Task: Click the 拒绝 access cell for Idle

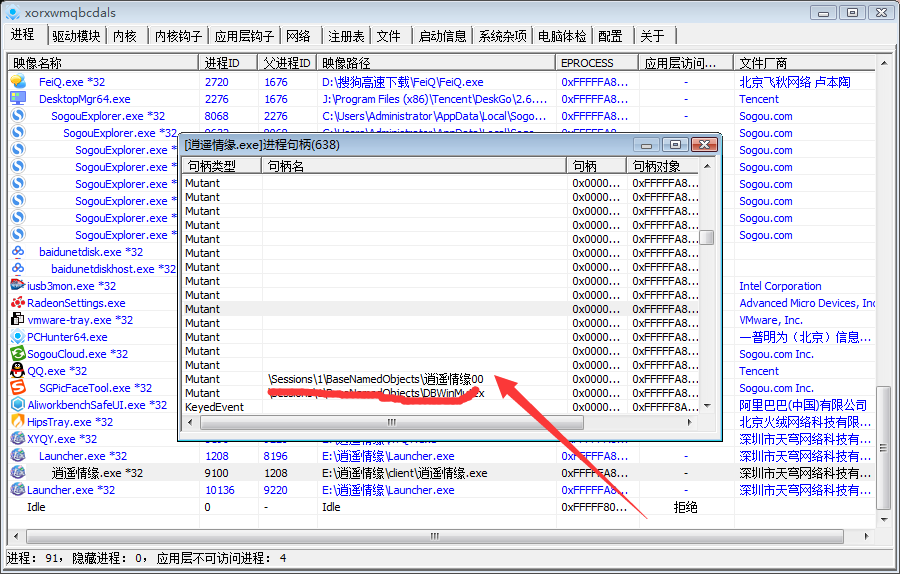Action: pos(685,507)
